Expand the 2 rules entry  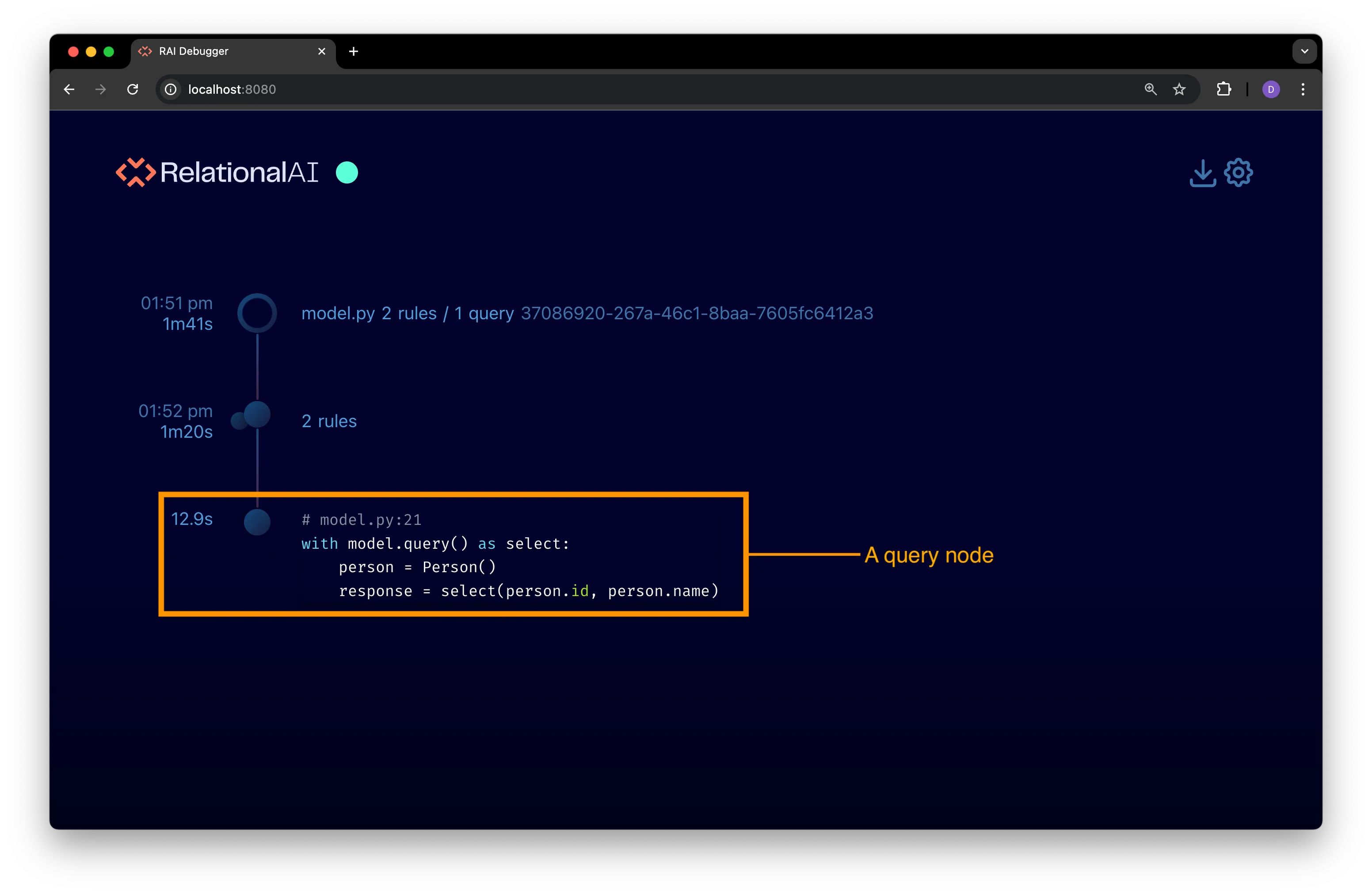[329, 421]
